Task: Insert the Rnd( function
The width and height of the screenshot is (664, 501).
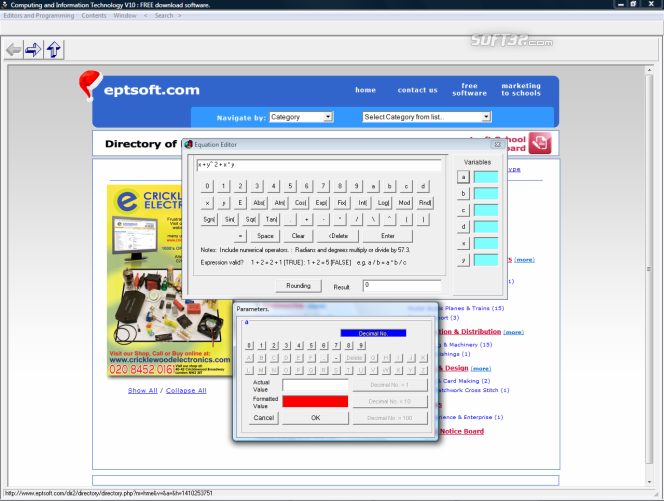Action: [425, 203]
